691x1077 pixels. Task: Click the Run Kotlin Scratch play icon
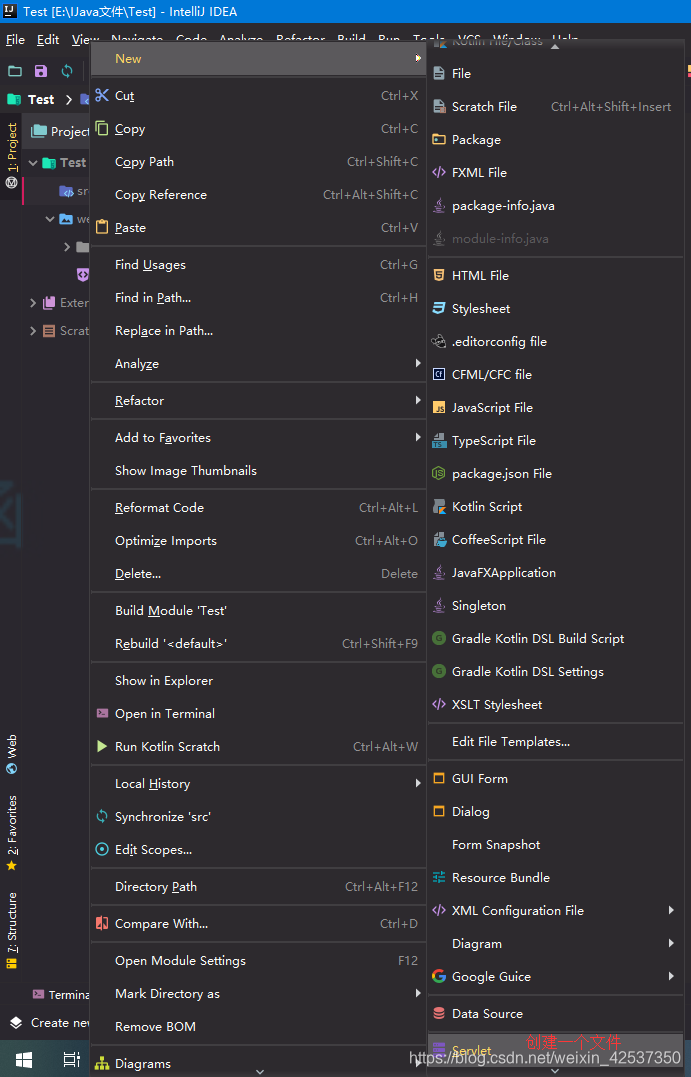coord(102,746)
